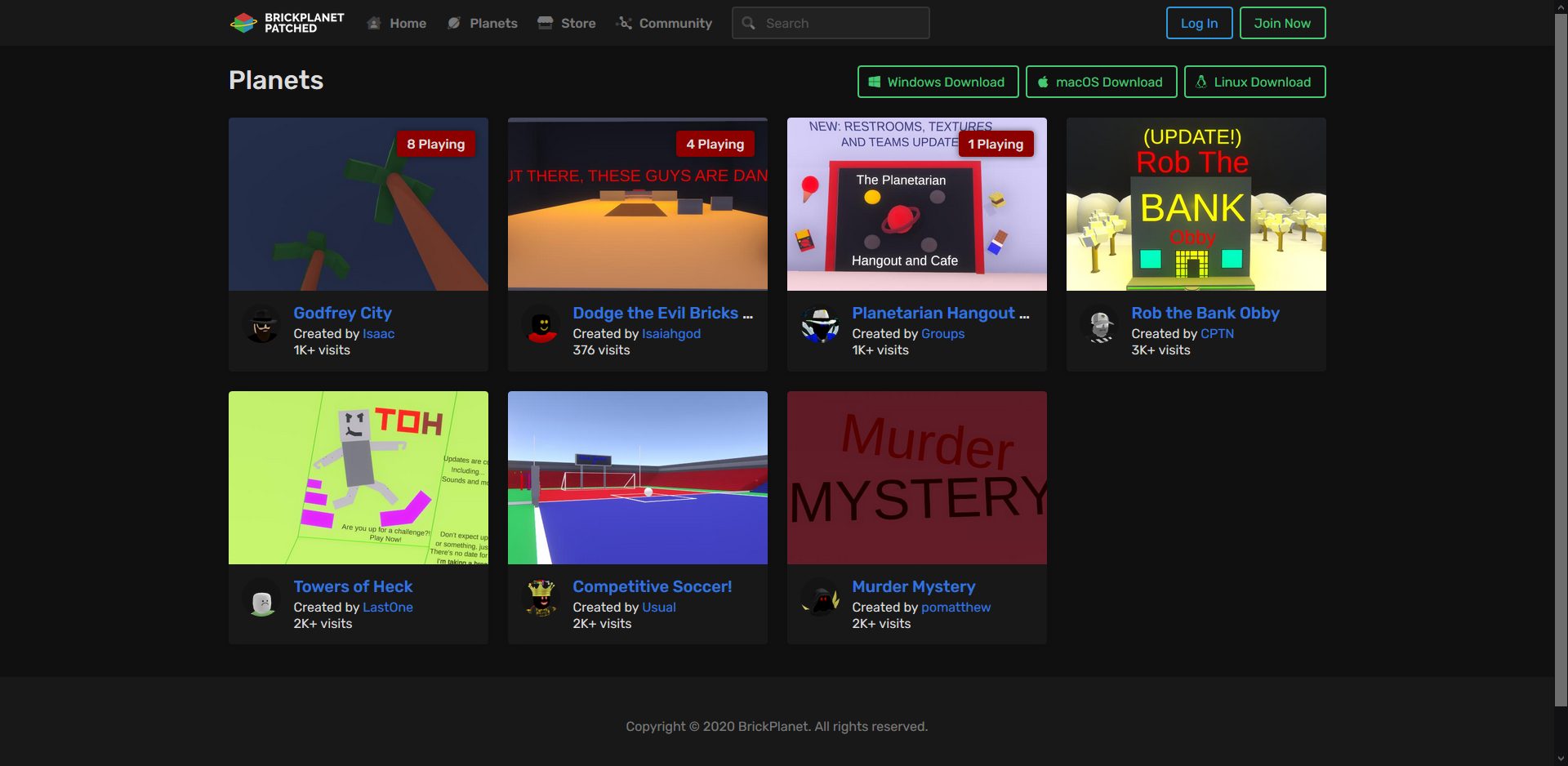Open the Store menu item

pyautogui.click(x=567, y=23)
